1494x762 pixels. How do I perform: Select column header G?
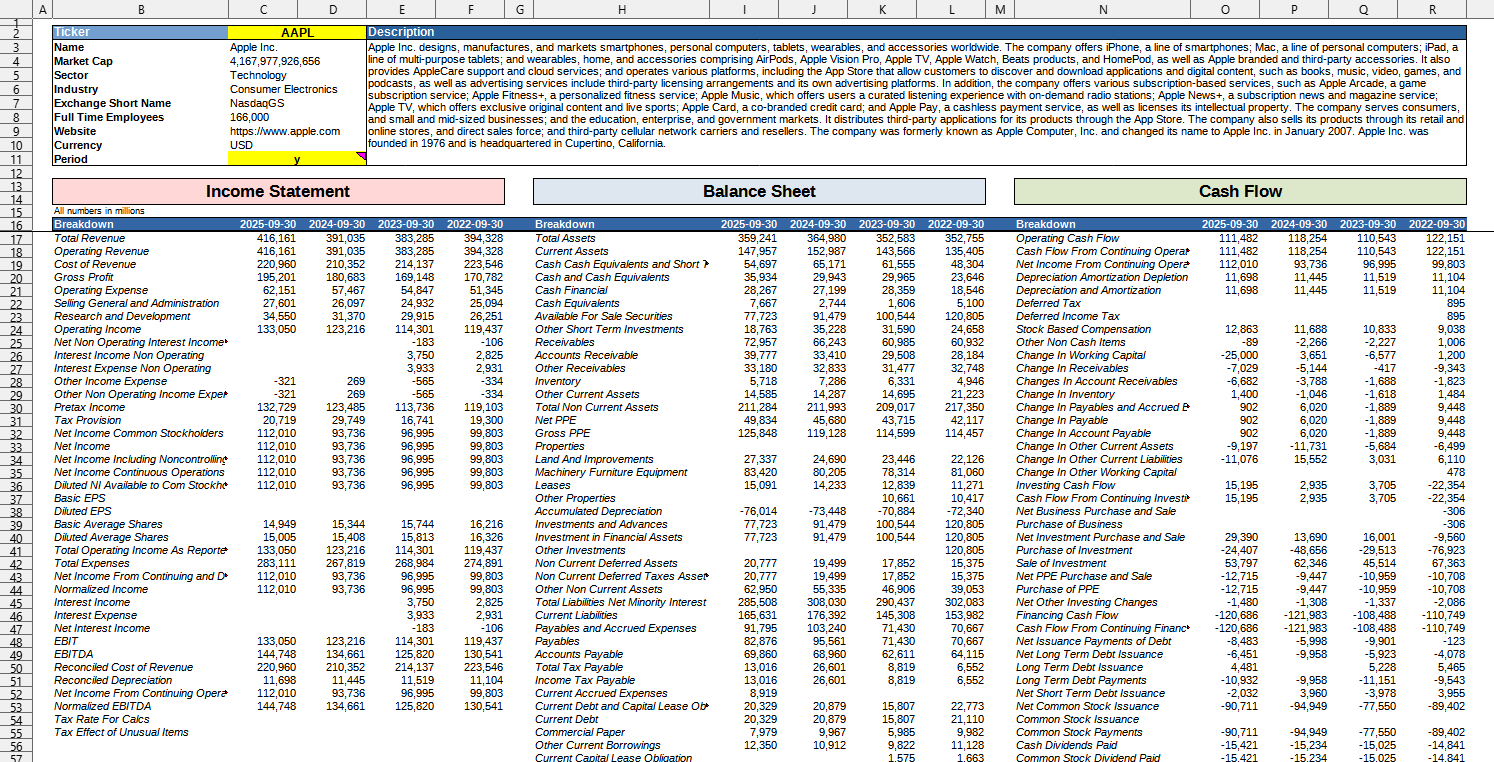click(519, 9)
